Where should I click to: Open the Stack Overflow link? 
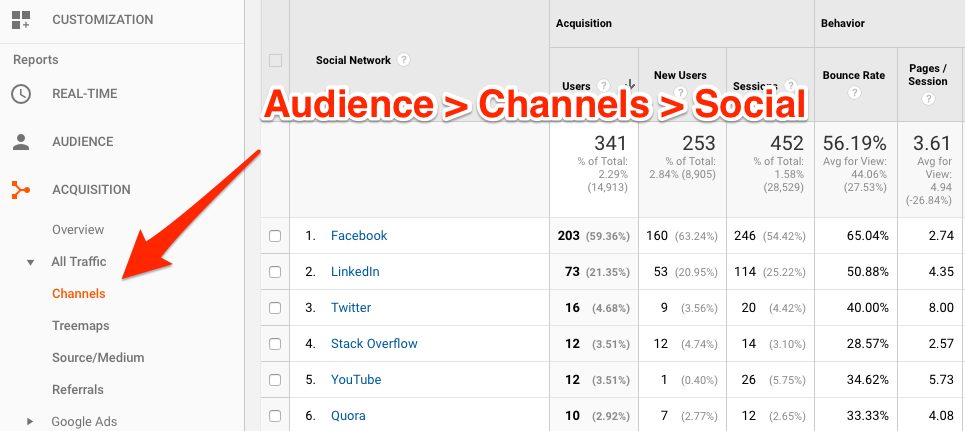click(x=374, y=344)
